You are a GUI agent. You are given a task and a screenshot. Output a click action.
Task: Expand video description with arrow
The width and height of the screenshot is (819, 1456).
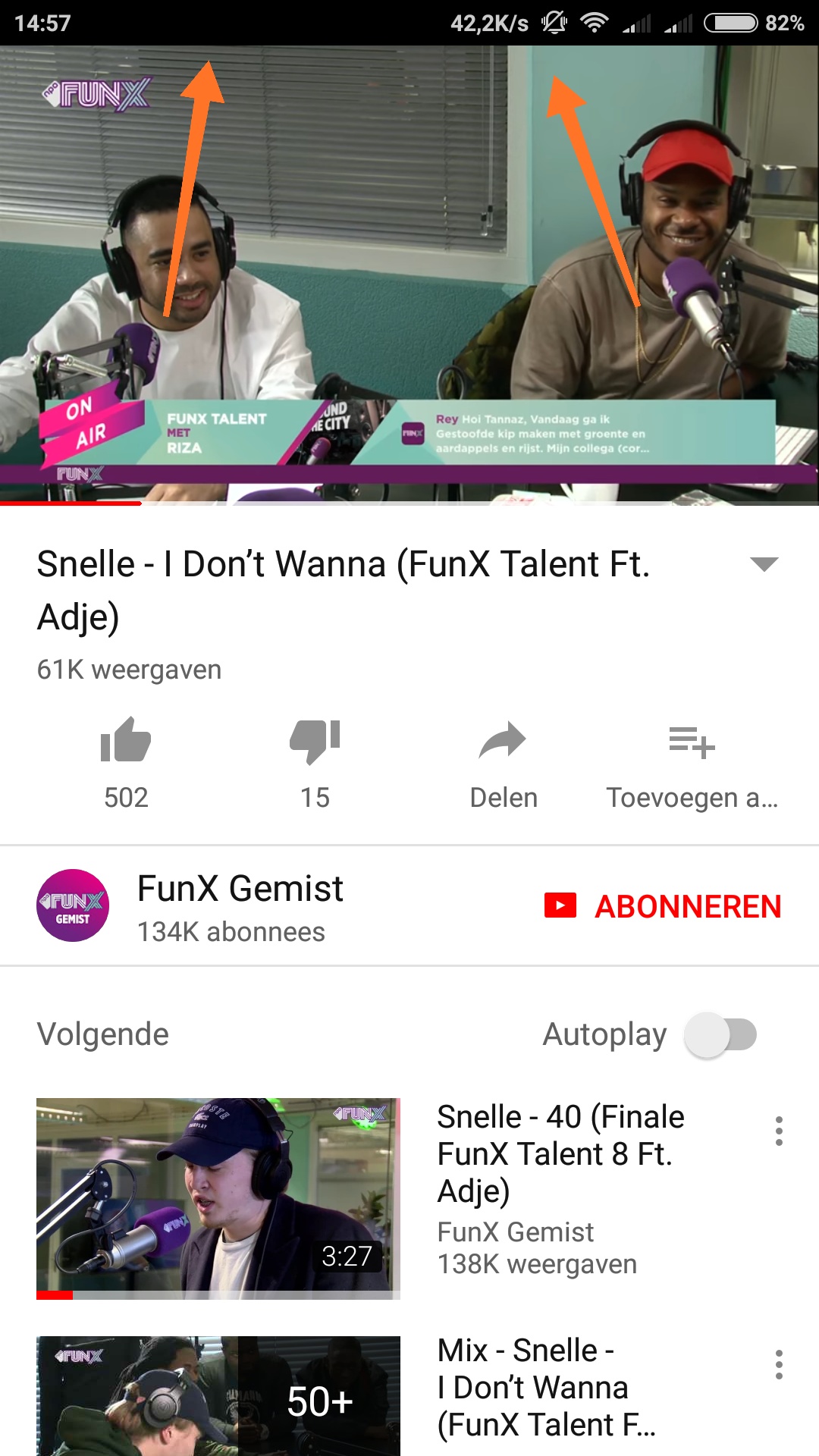pyautogui.click(x=764, y=563)
